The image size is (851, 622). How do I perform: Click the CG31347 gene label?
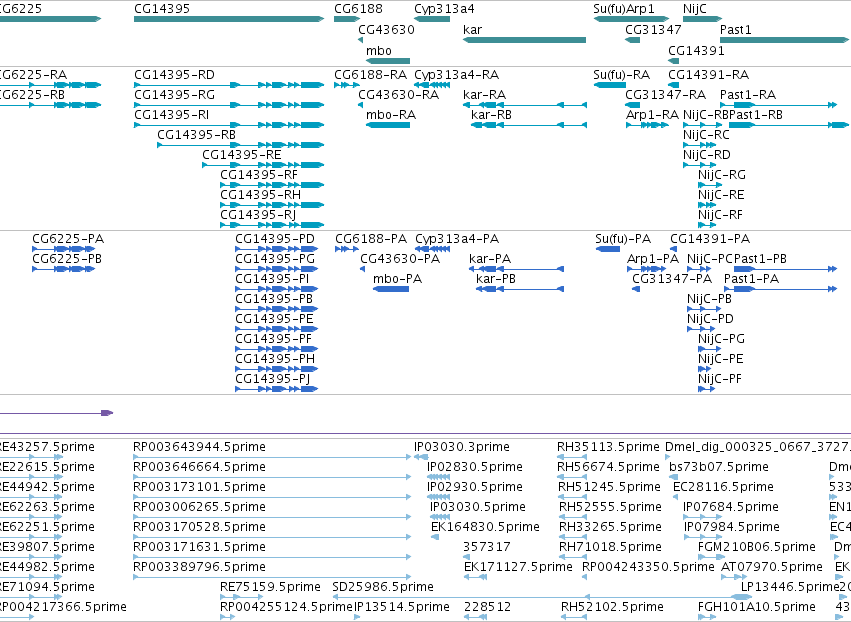[x=653, y=29]
